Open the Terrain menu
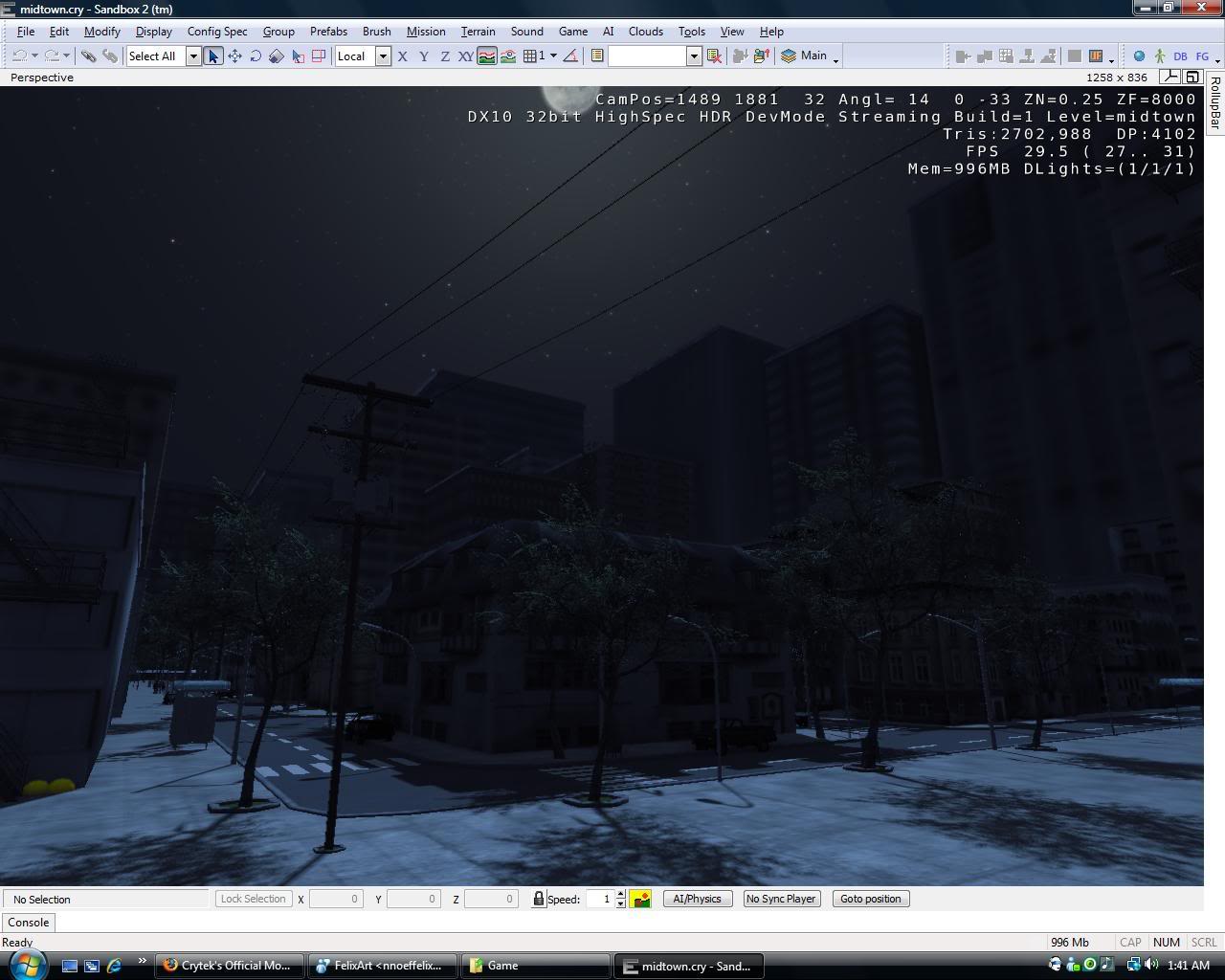The height and width of the screenshot is (980, 1225). (x=478, y=31)
